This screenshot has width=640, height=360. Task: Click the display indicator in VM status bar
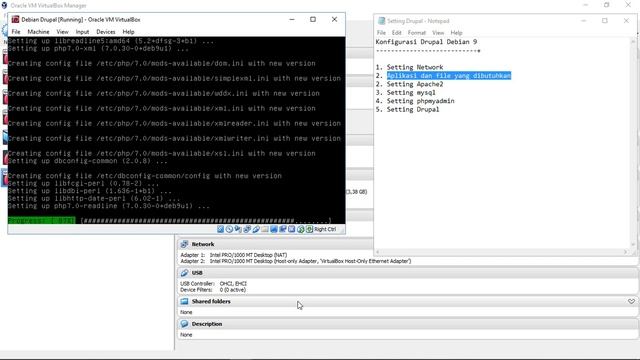pyautogui.click(x=273, y=229)
